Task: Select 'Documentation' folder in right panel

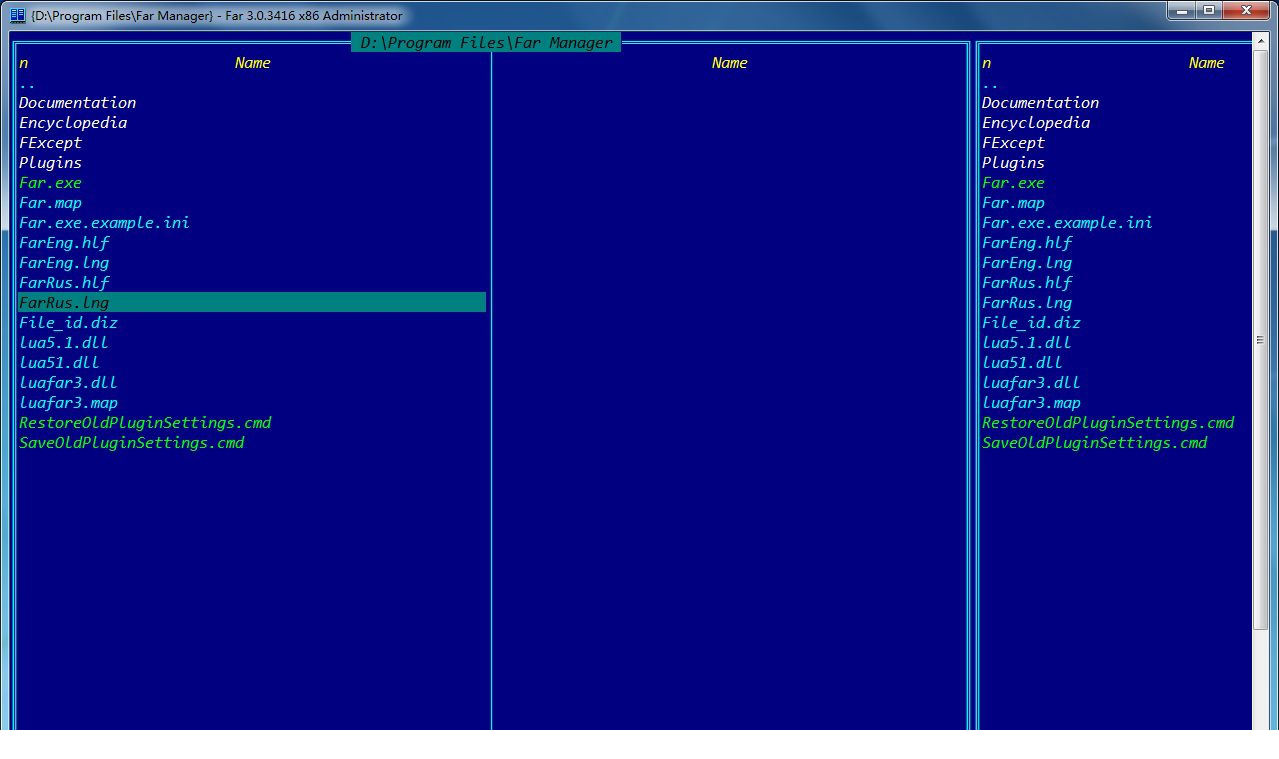Action: [x=1040, y=103]
